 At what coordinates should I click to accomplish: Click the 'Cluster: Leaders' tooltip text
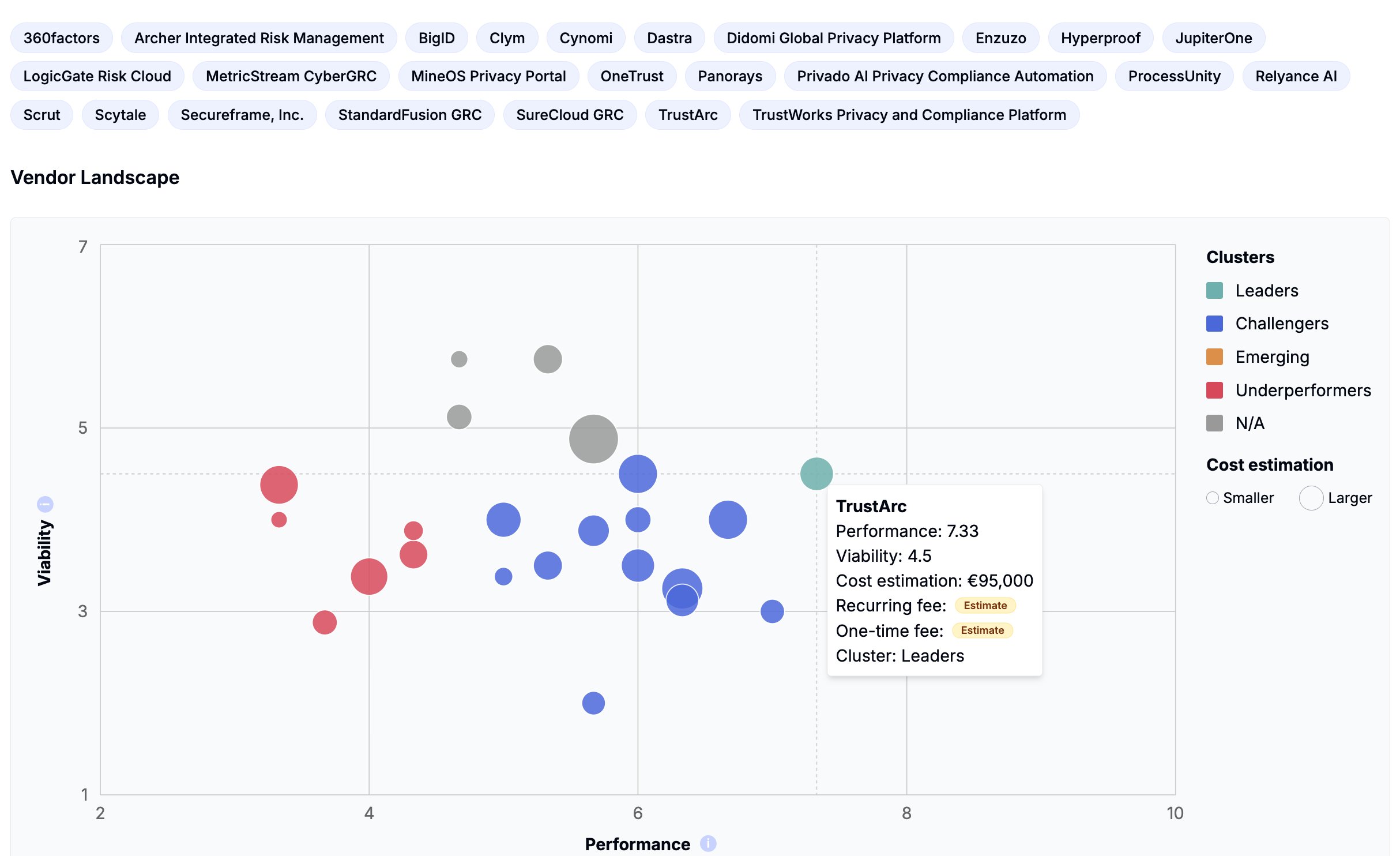(900, 655)
